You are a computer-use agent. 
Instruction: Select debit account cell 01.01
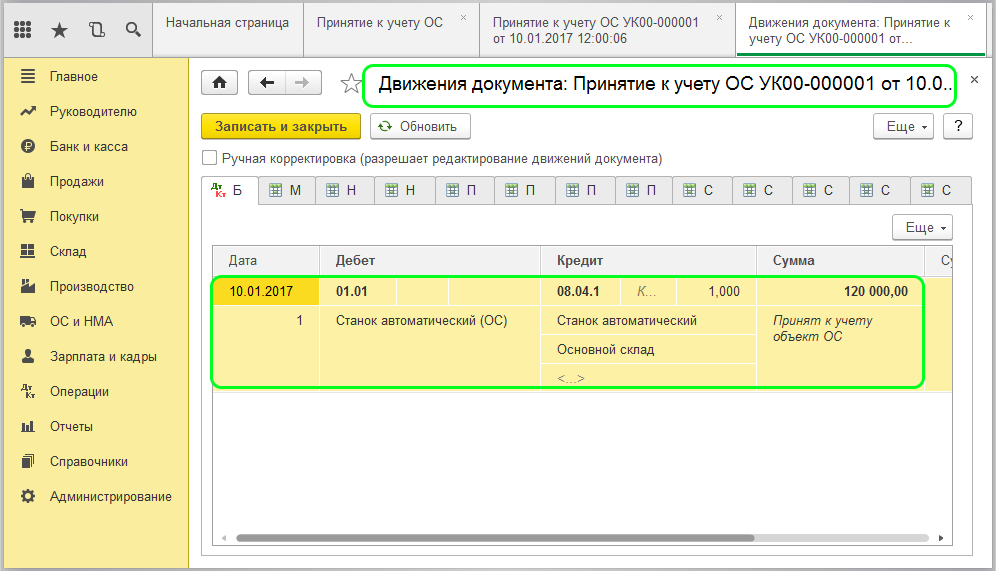(x=358, y=291)
